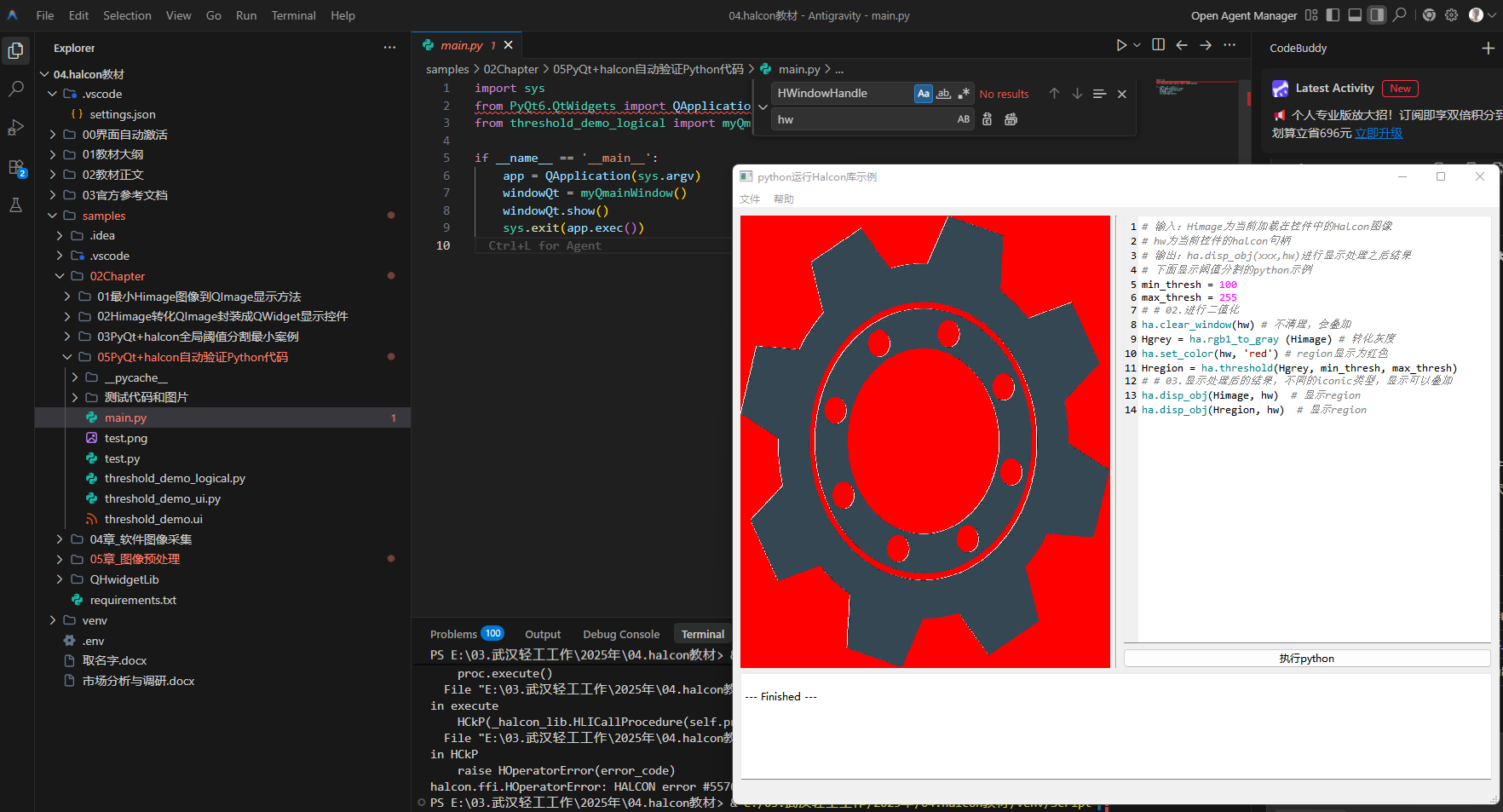Start new CodeBuddy chat with plus icon

(x=1488, y=49)
